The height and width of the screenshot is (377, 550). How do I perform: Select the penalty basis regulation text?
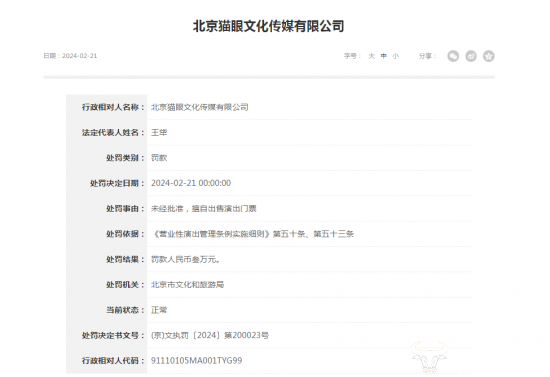pyautogui.click(x=253, y=234)
